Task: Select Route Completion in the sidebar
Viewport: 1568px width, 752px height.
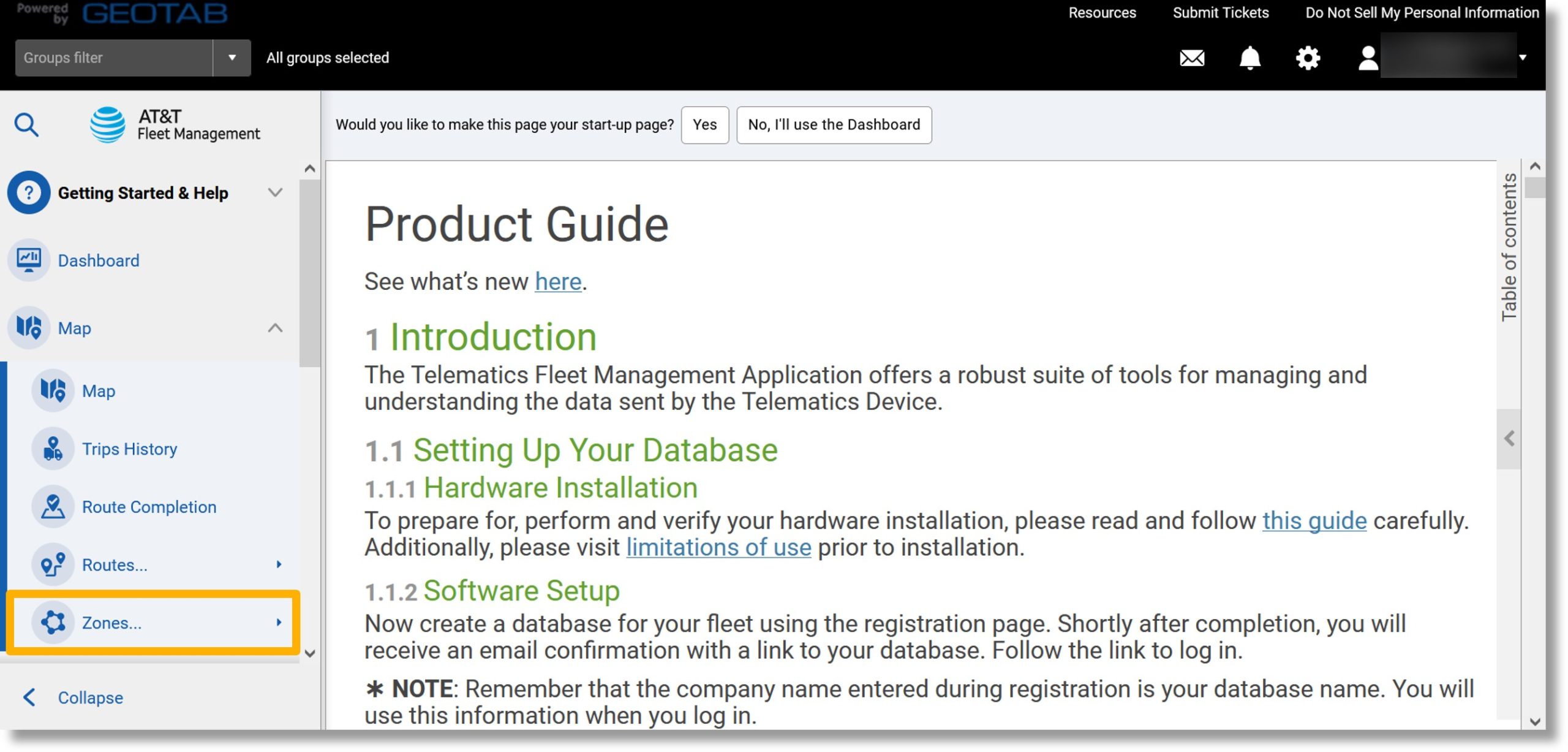Action: pyautogui.click(x=149, y=507)
